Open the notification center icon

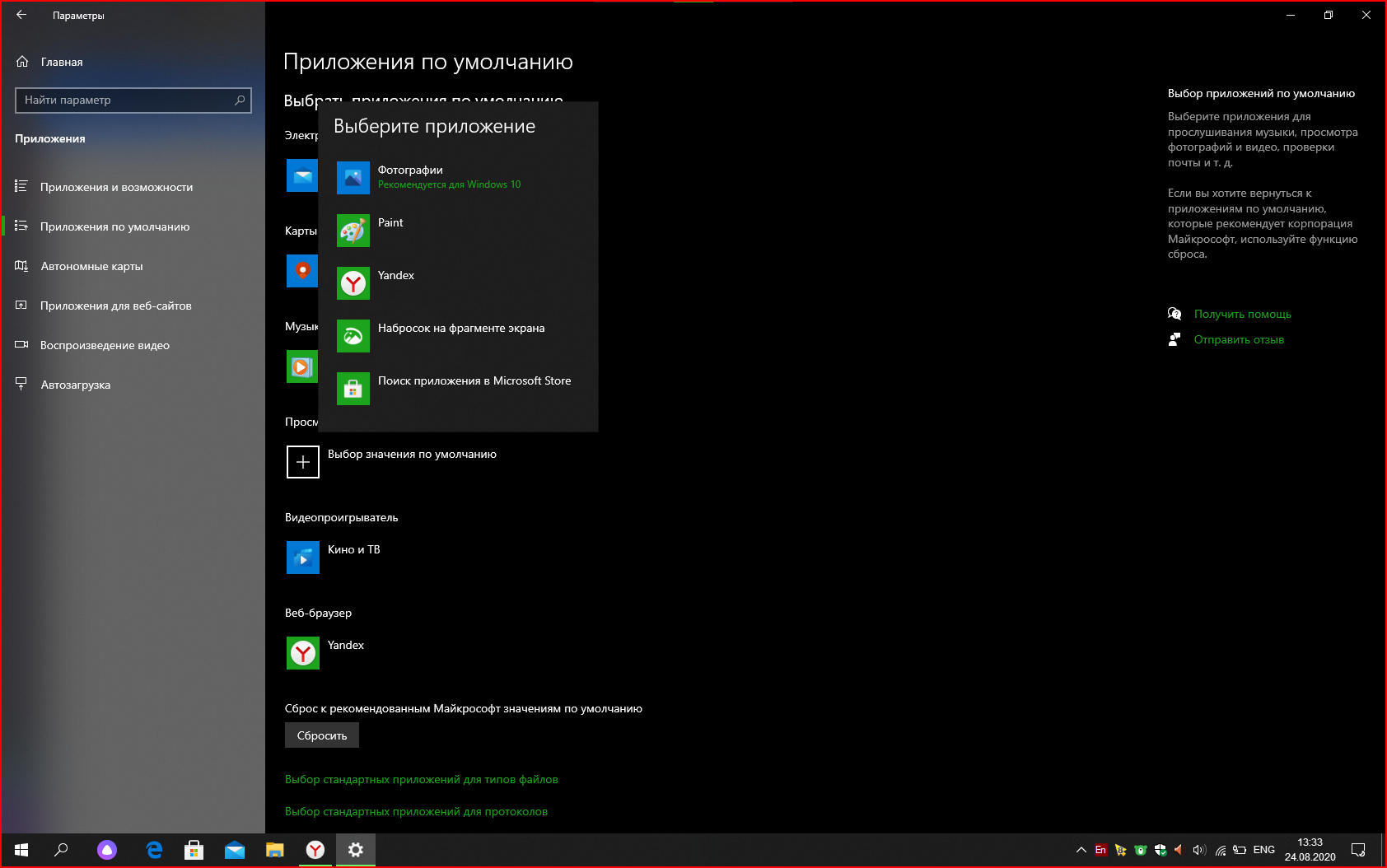pos(1359,850)
